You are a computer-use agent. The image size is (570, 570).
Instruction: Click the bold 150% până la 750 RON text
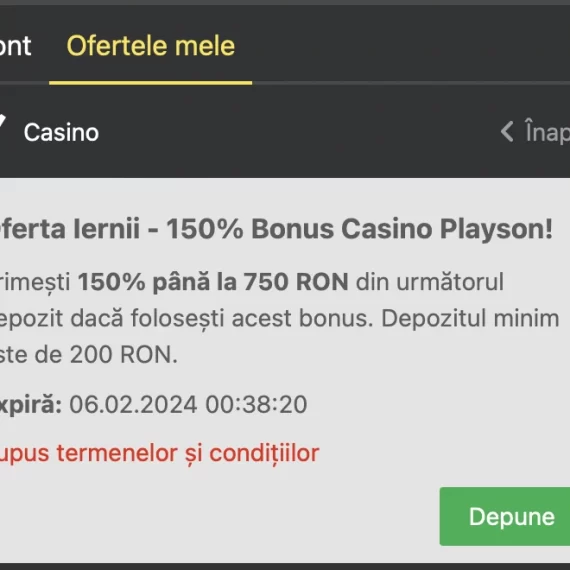click(x=213, y=282)
